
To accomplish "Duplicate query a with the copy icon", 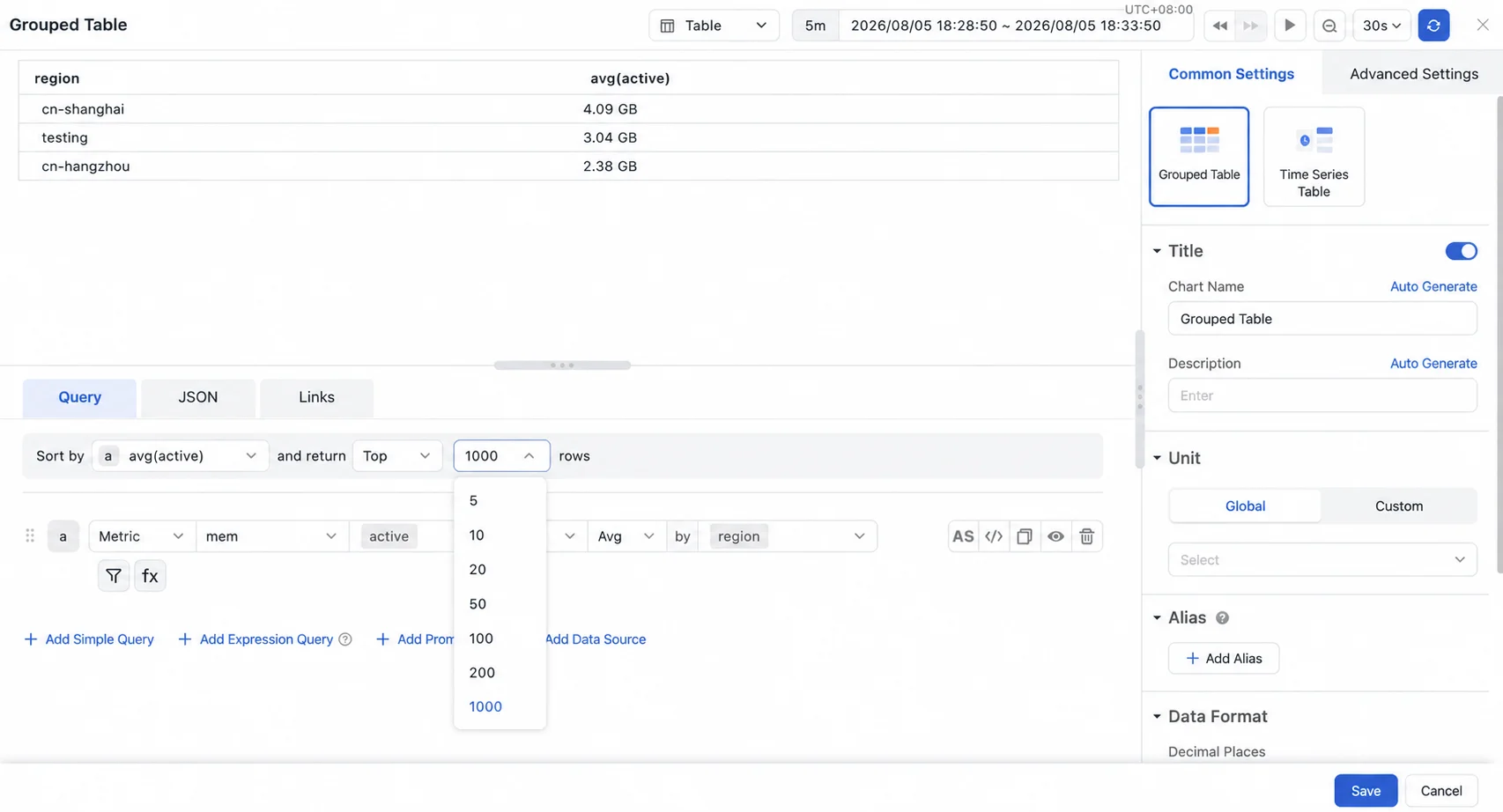I will pos(1024,536).
